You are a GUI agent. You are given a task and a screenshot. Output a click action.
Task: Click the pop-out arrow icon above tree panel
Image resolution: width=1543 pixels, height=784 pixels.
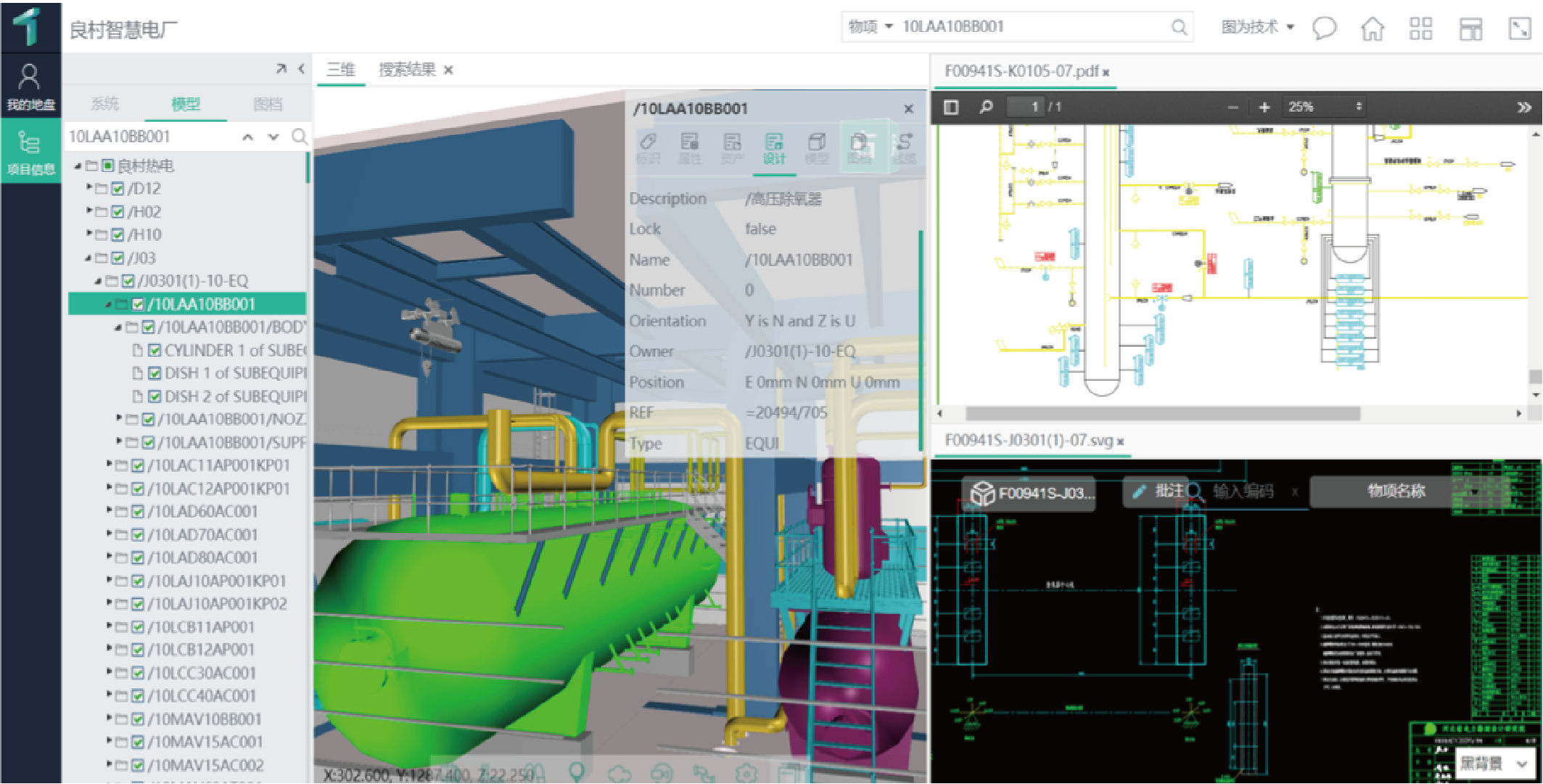tap(281, 69)
